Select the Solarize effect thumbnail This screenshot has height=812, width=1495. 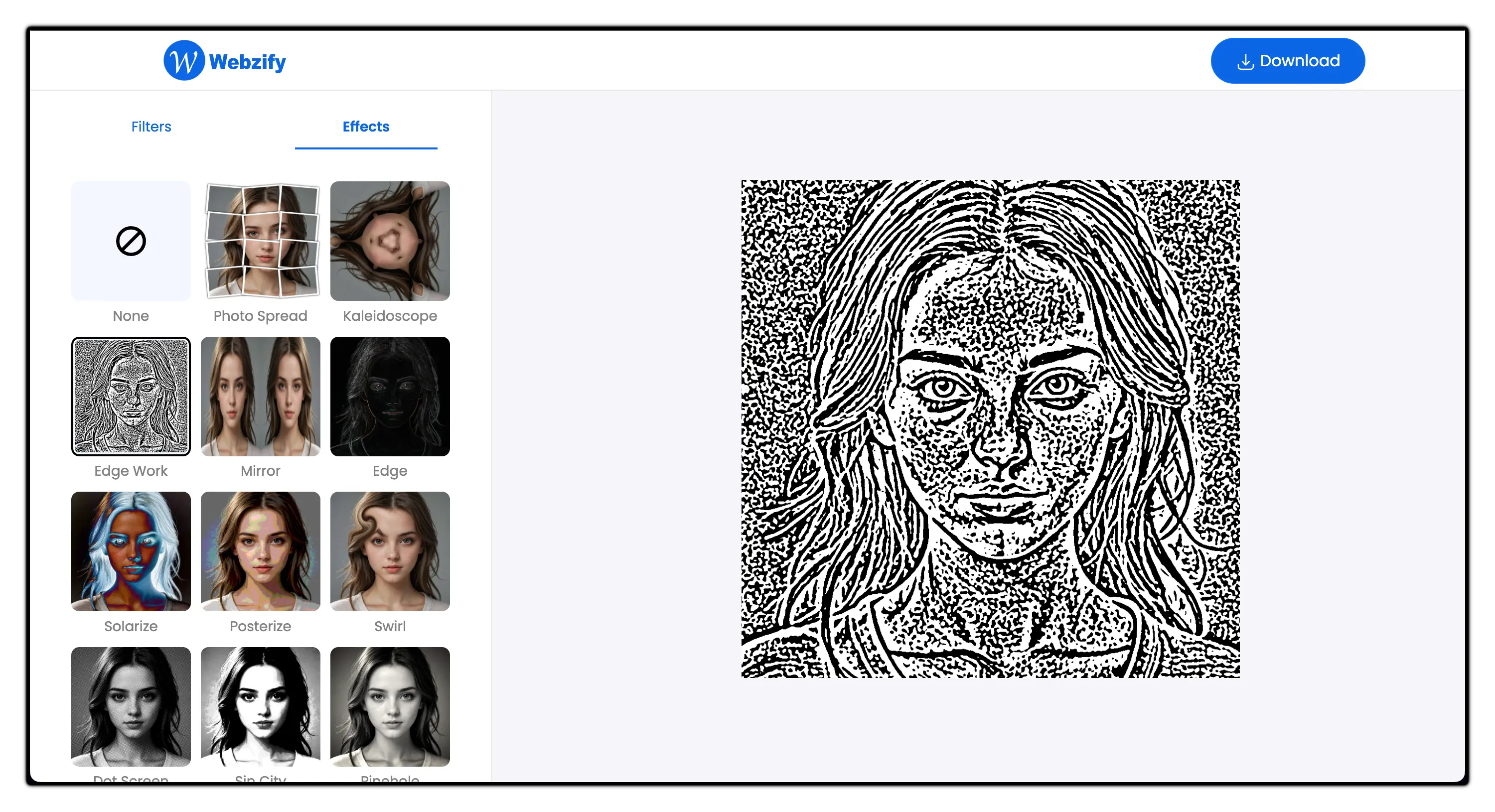131,551
